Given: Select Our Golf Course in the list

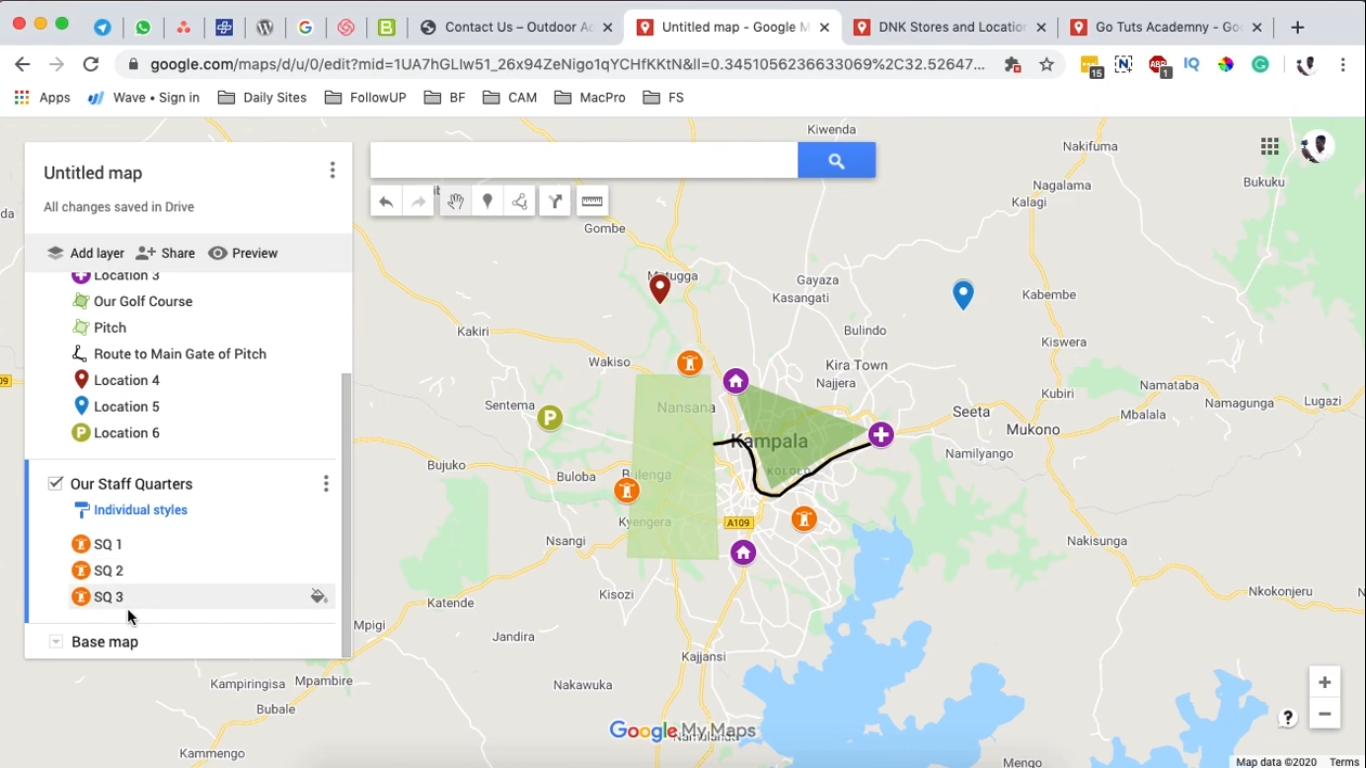Looking at the screenshot, I should [143, 301].
